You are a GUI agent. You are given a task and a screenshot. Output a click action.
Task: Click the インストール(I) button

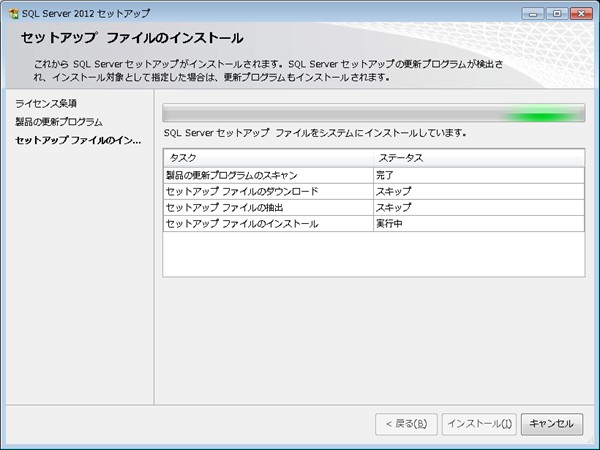[x=479, y=424]
